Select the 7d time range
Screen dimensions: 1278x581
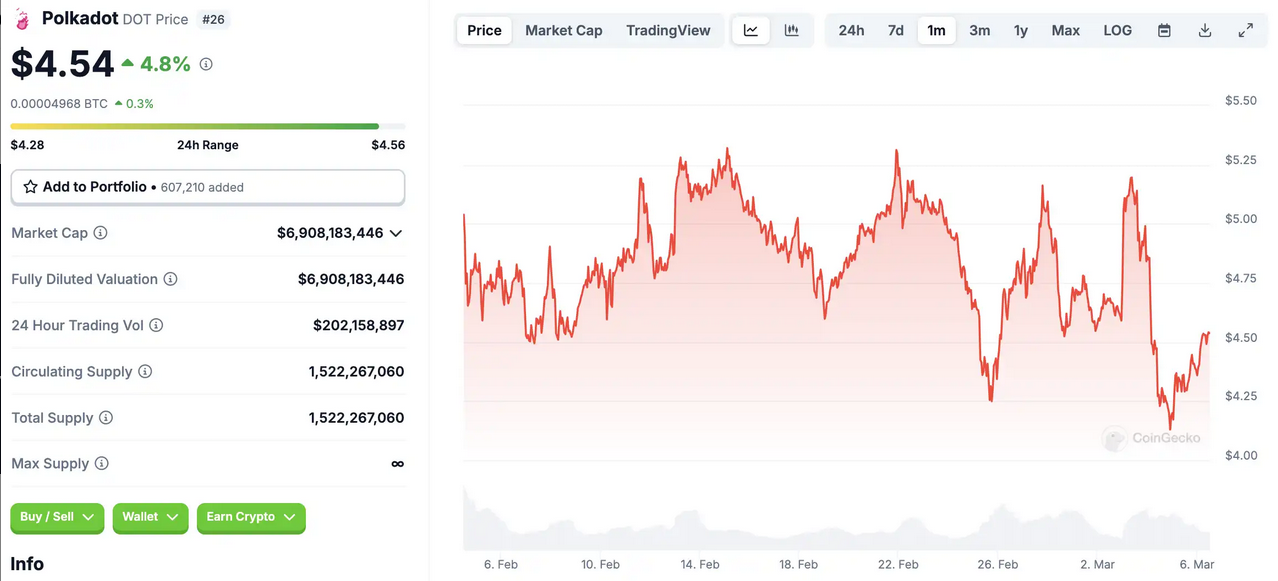pyautogui.click(x=896, y=31)
